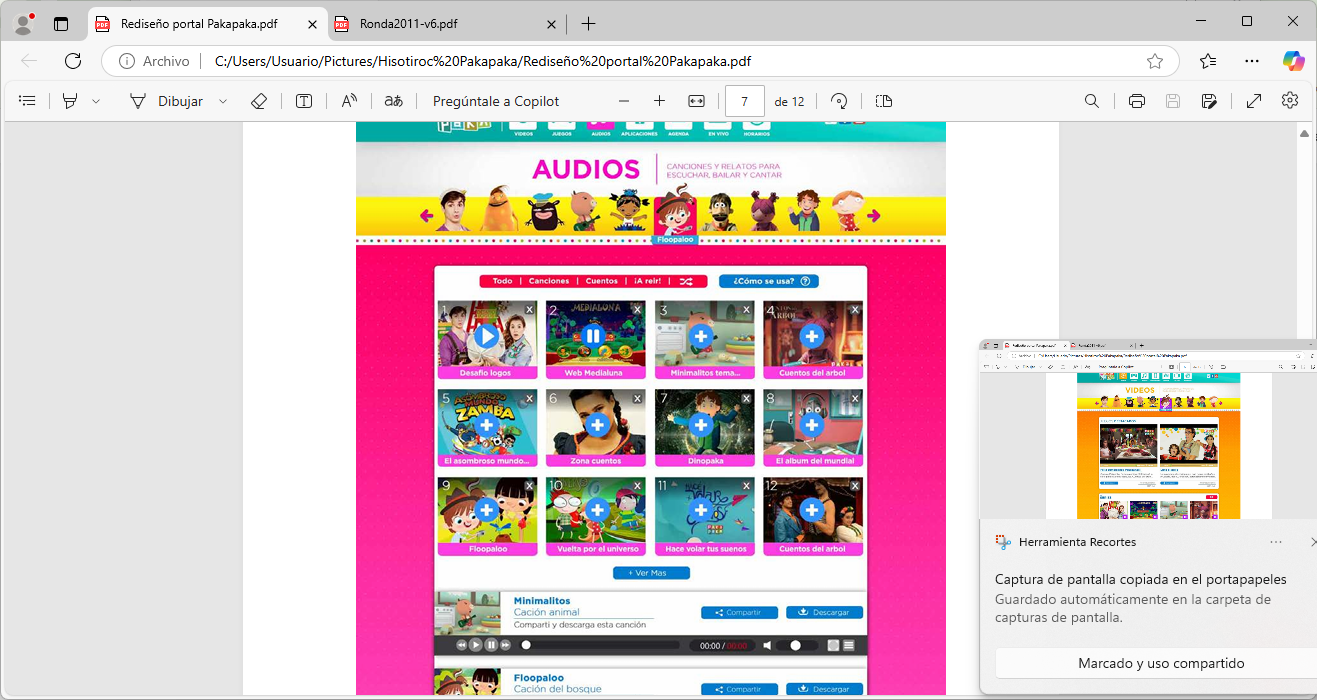
Task: Click the page number input field
Action: pyautogui.click(x=745, y=101)
